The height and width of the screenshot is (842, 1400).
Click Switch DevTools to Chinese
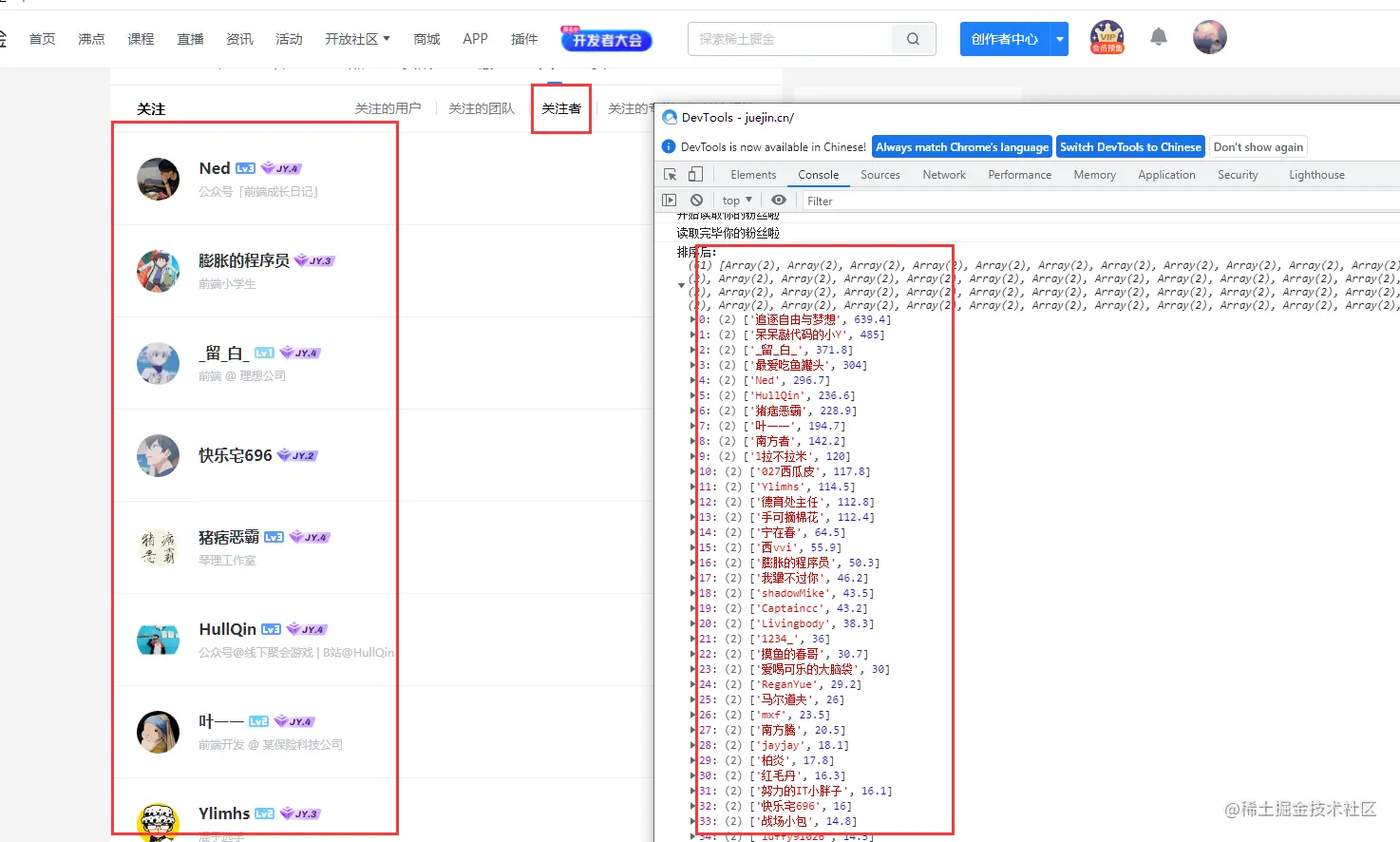pos(1130,146)
